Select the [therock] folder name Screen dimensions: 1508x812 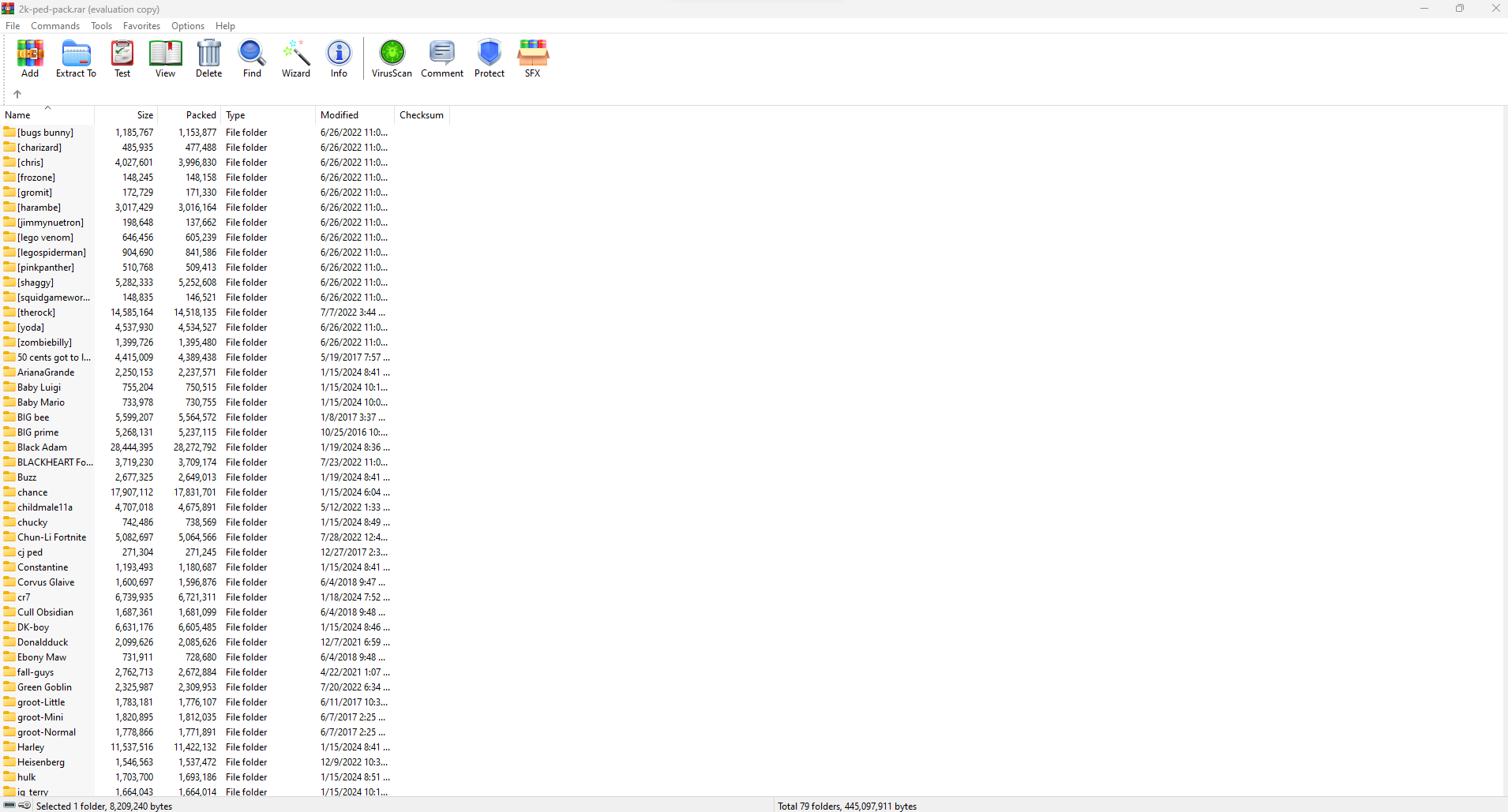36,312
